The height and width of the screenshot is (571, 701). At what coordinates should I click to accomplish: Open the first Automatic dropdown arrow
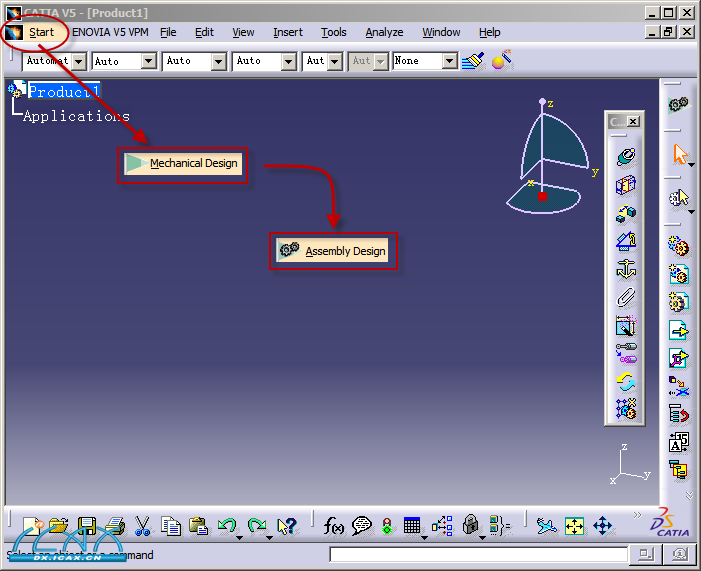pyautogui.click(x=79, y=61)
